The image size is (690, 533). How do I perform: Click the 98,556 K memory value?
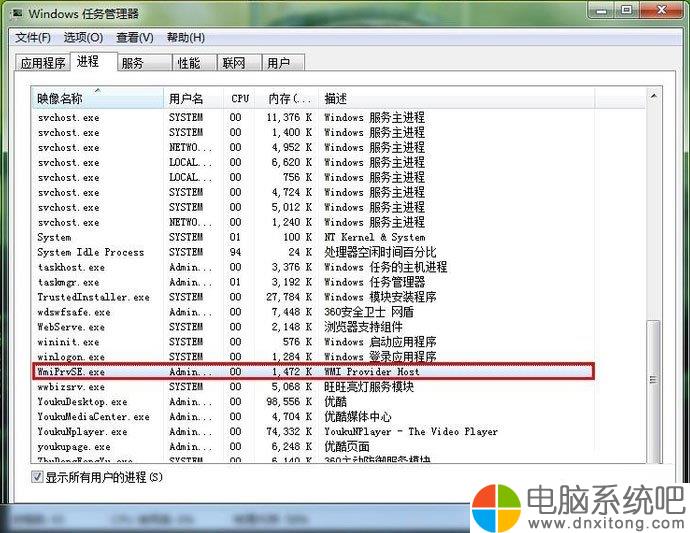[289, 402]
